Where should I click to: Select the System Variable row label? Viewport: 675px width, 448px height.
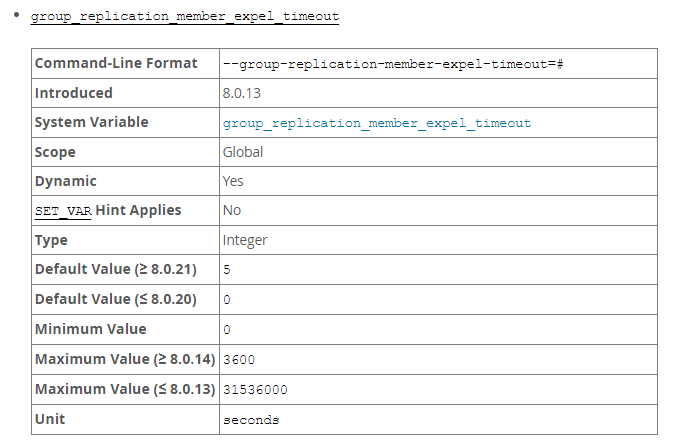(x=91, y=122)
